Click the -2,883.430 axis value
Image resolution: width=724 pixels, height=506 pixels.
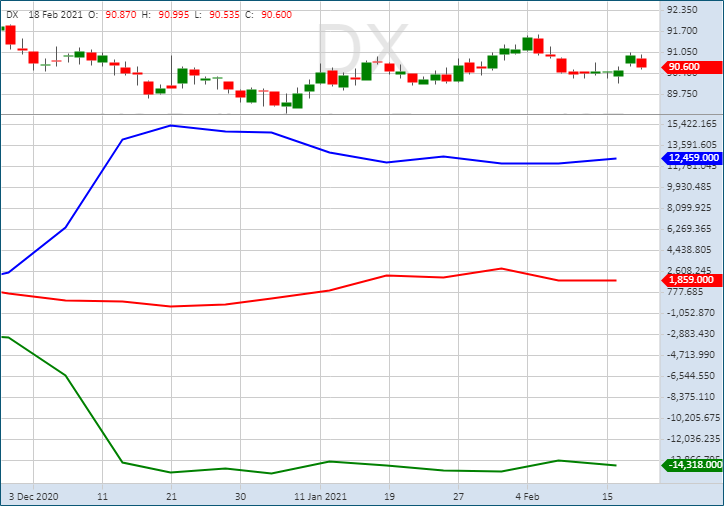click(691, 334)
